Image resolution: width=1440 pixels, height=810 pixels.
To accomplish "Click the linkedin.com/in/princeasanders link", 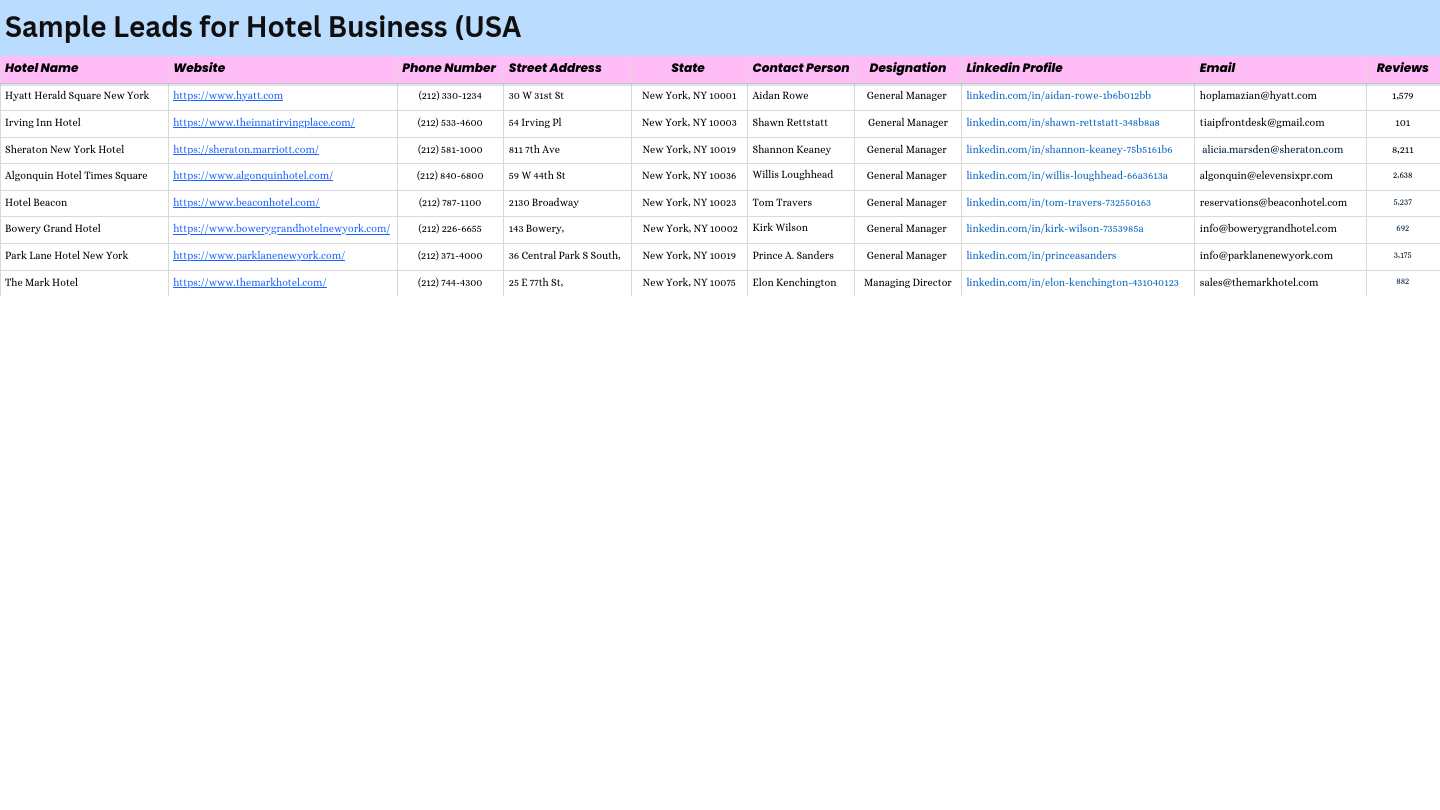I will point(1041,255).
